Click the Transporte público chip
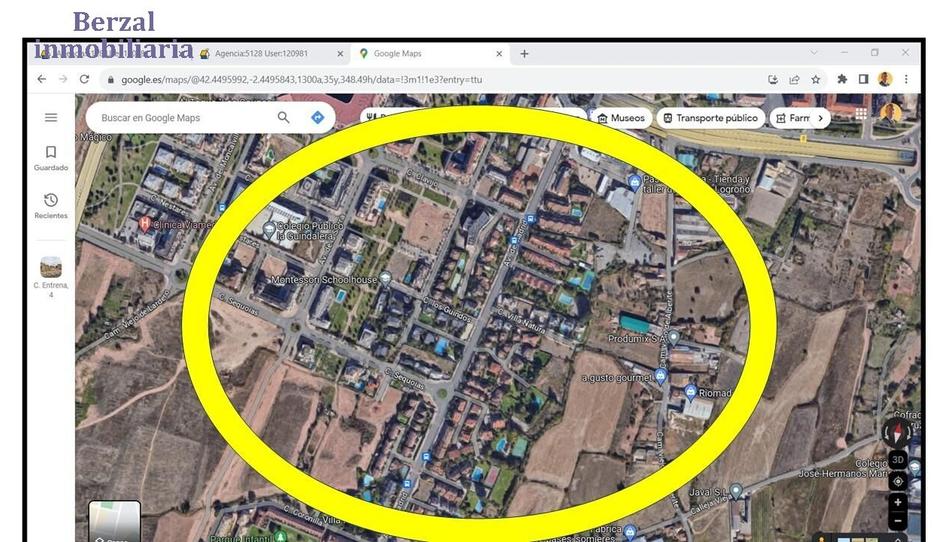 [710, 118]
